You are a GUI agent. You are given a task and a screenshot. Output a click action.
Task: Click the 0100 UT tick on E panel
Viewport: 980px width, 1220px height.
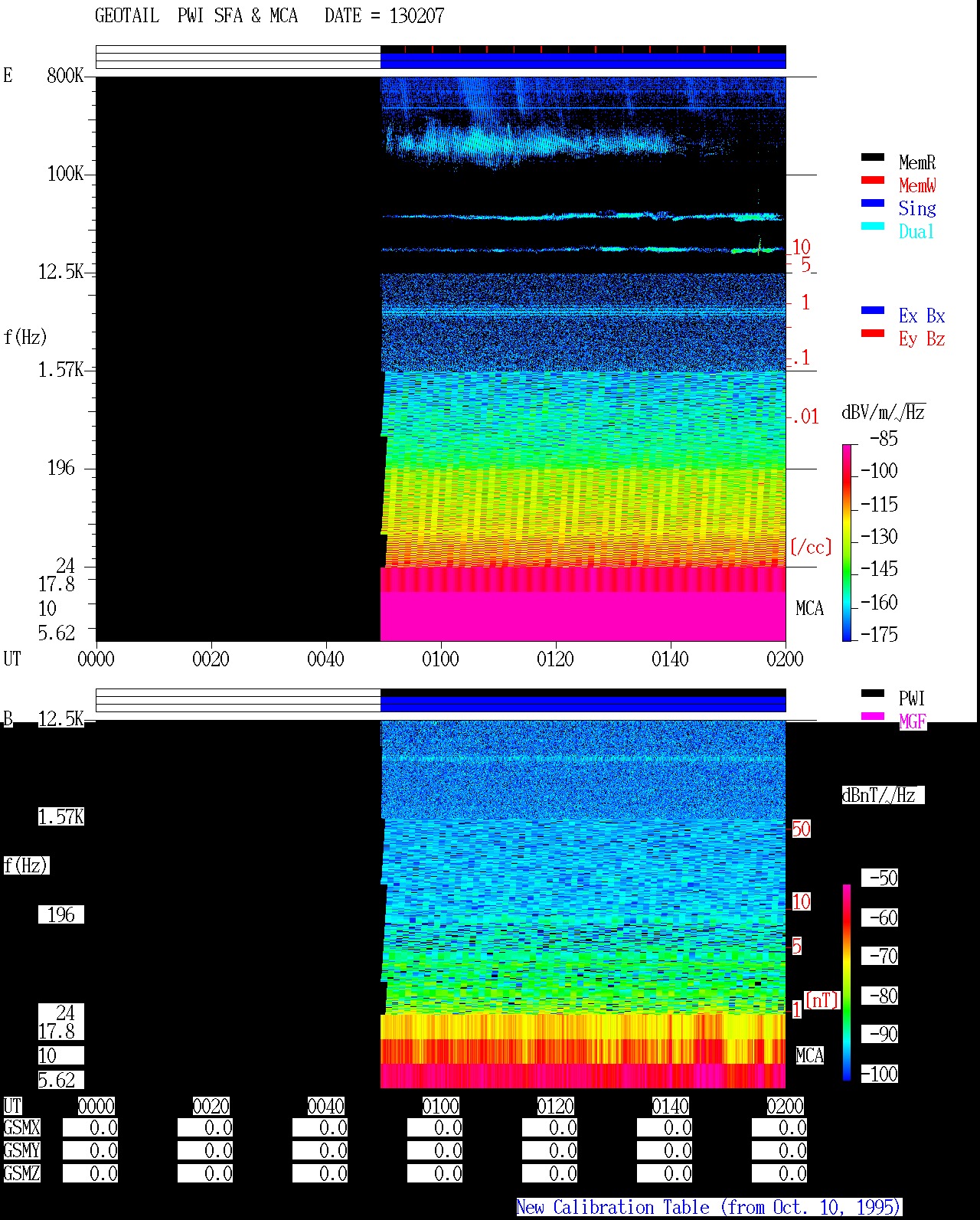coord(441,659)
